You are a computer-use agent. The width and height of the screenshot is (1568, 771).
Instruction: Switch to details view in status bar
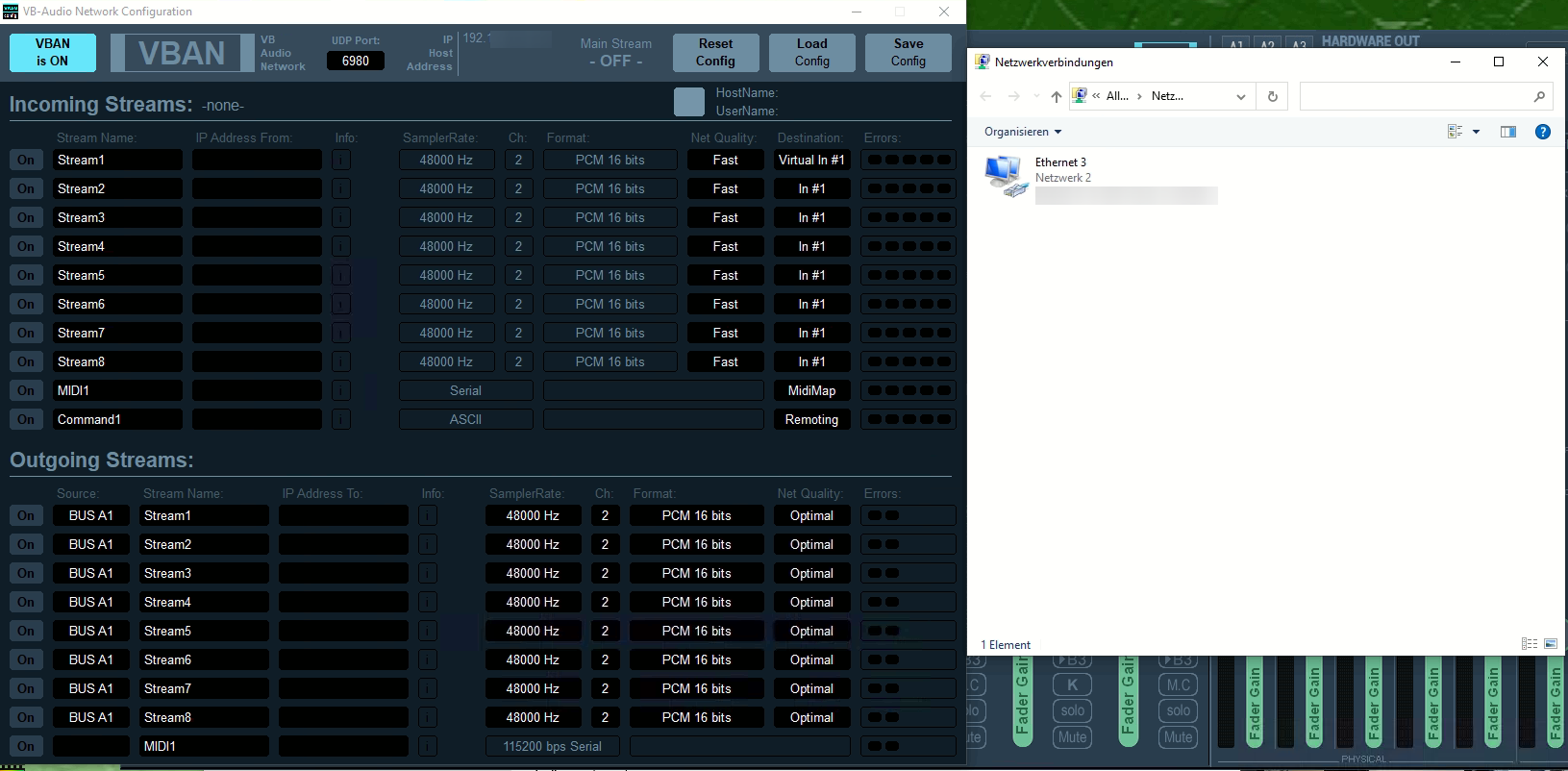point(1530,644)
